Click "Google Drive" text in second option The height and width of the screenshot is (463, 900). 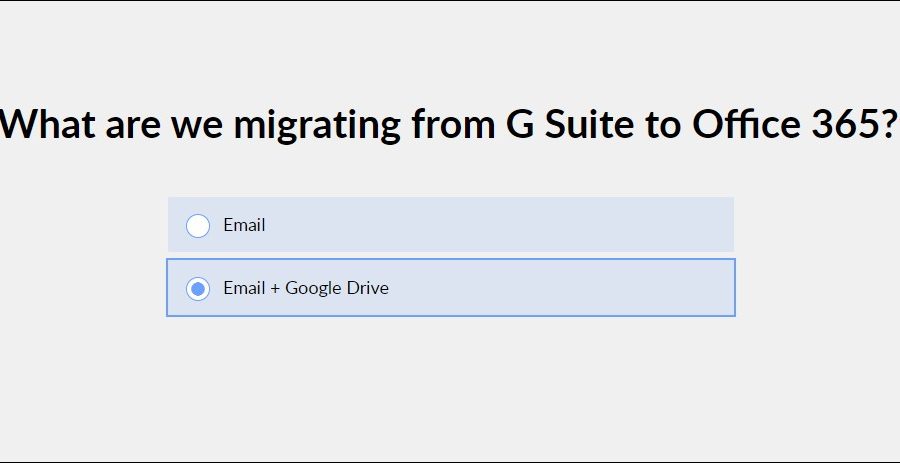pos(337,288)
